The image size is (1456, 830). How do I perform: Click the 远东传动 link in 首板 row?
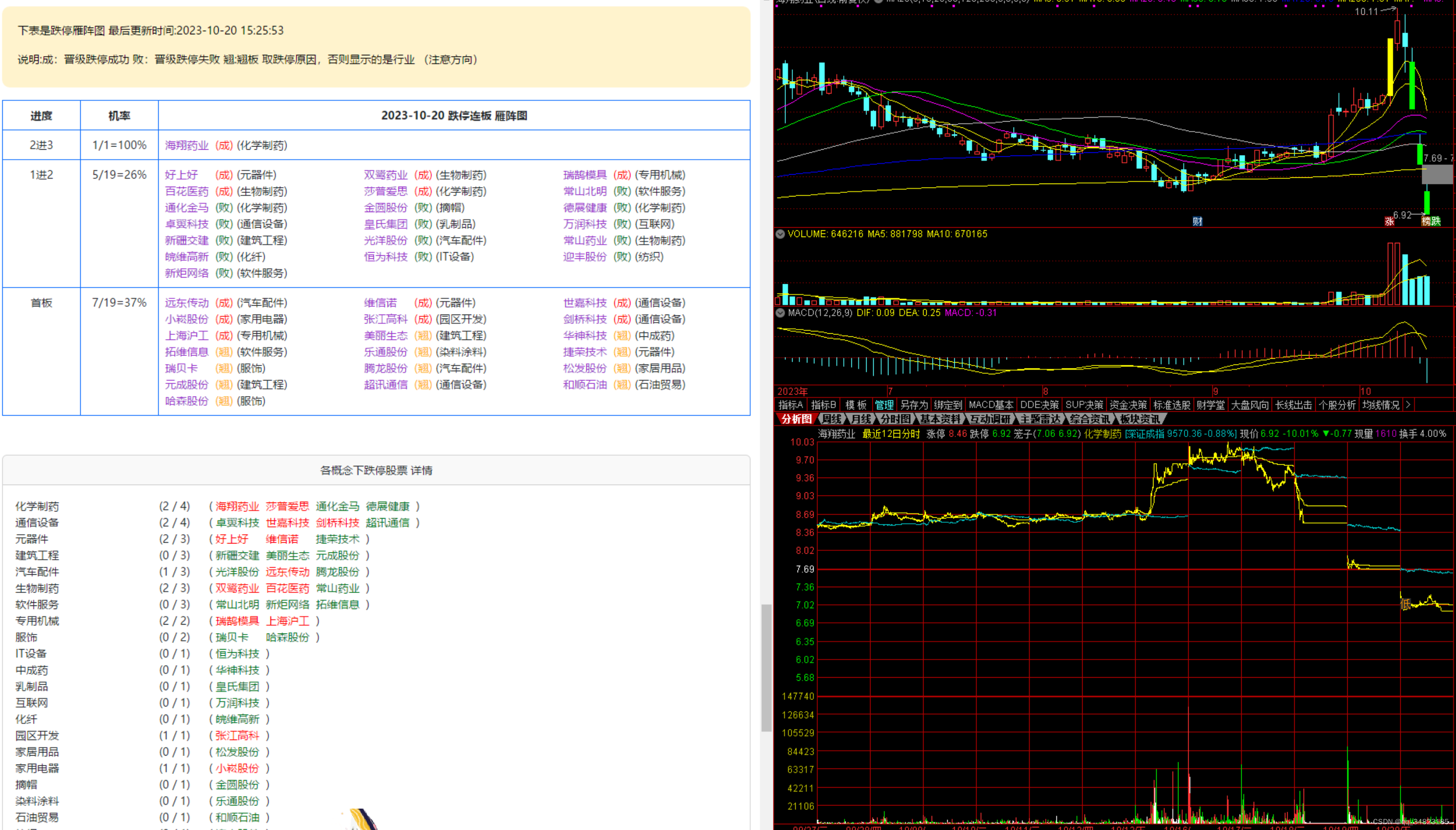pyautogui.click(x=186, y=303)
